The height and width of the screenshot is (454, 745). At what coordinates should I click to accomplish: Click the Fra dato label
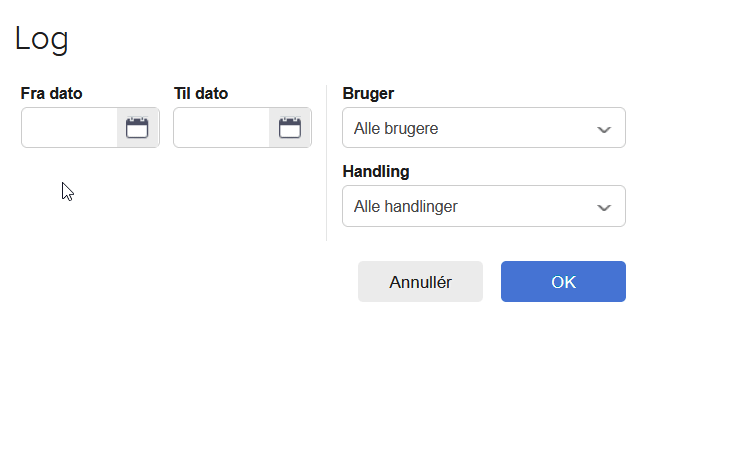(51, 94)
